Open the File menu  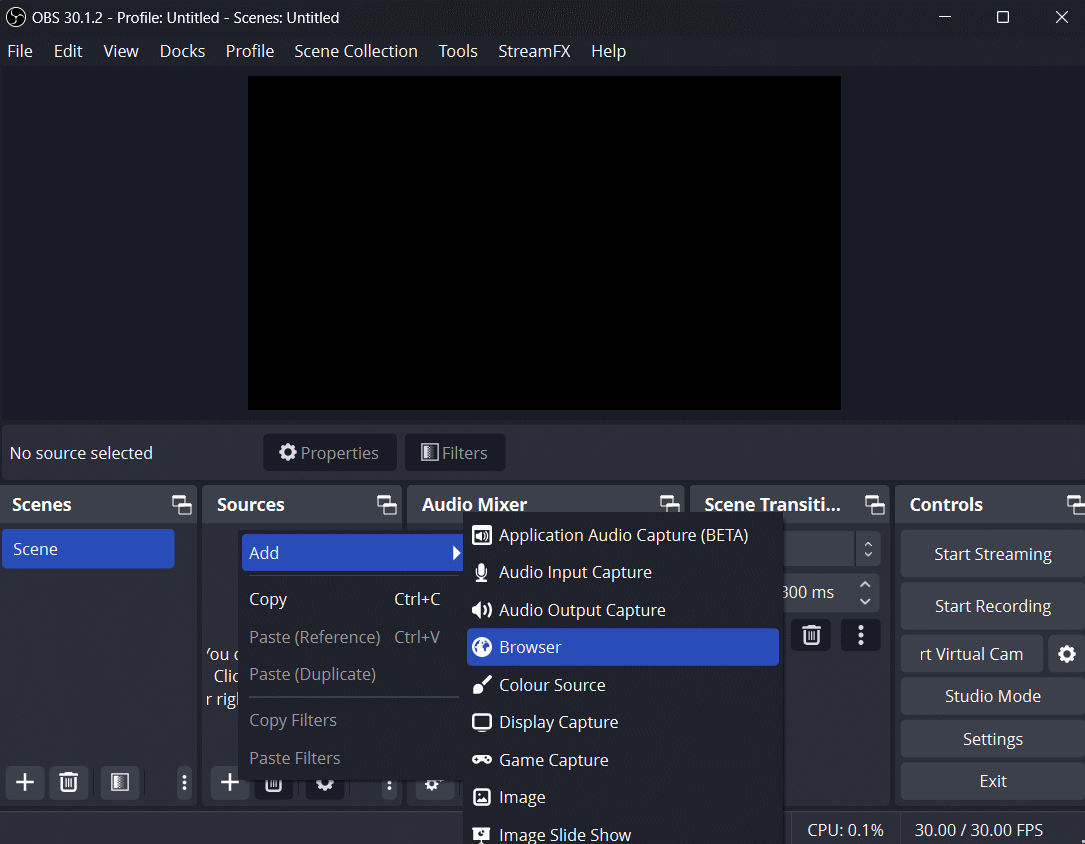click(x=20, y=51)
